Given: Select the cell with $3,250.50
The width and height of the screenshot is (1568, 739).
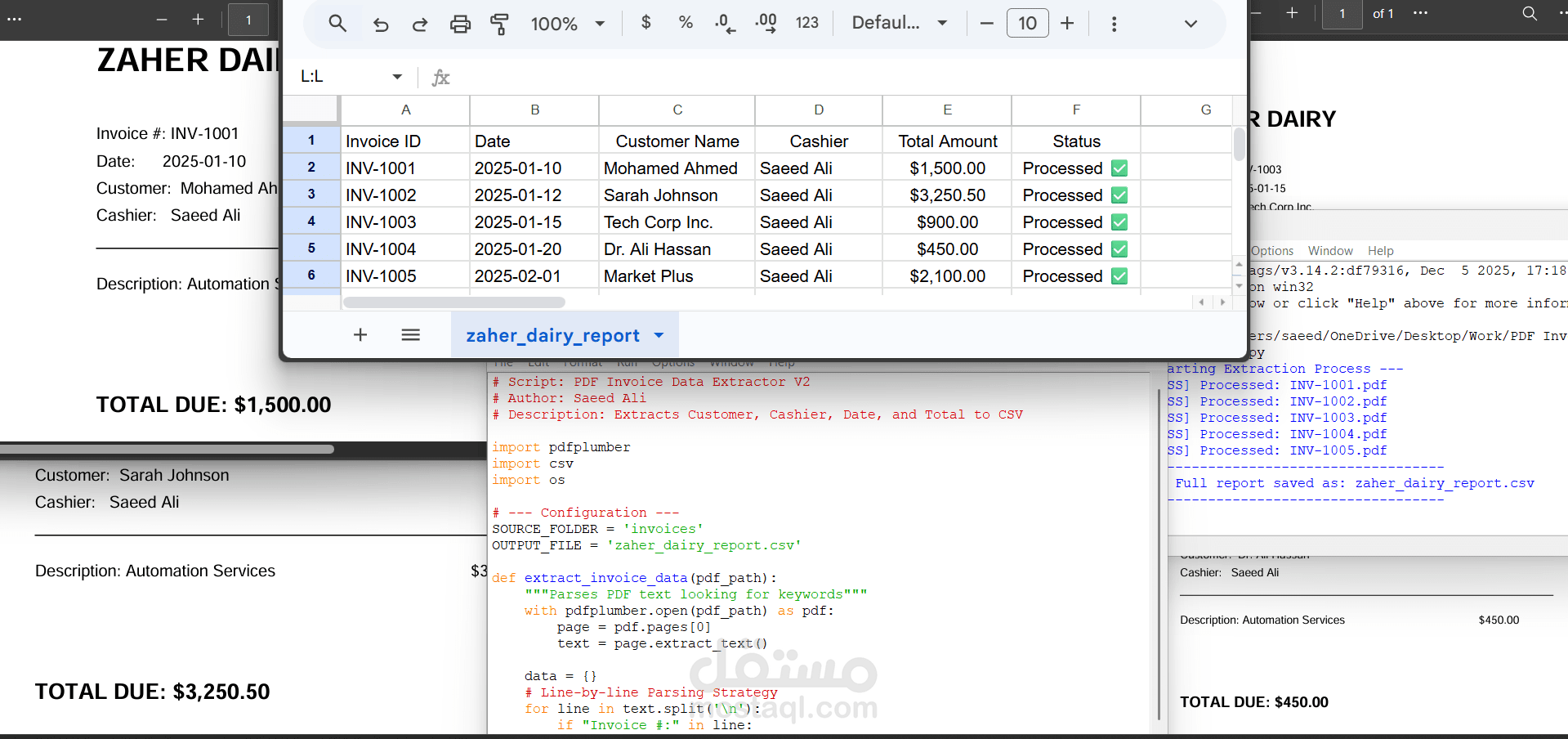Looking at the screenshot, I should [947, 195].
